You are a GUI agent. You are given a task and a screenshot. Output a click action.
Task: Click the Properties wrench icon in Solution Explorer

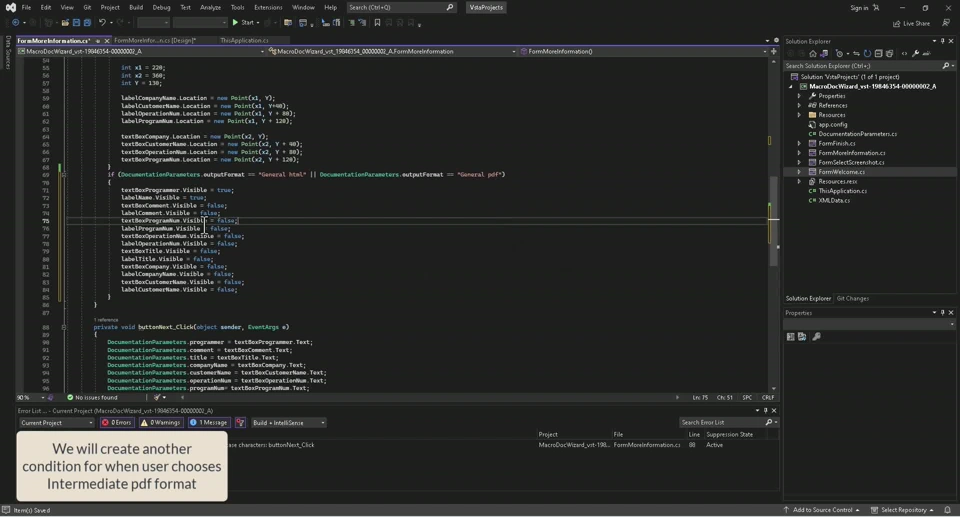(915, 53)
